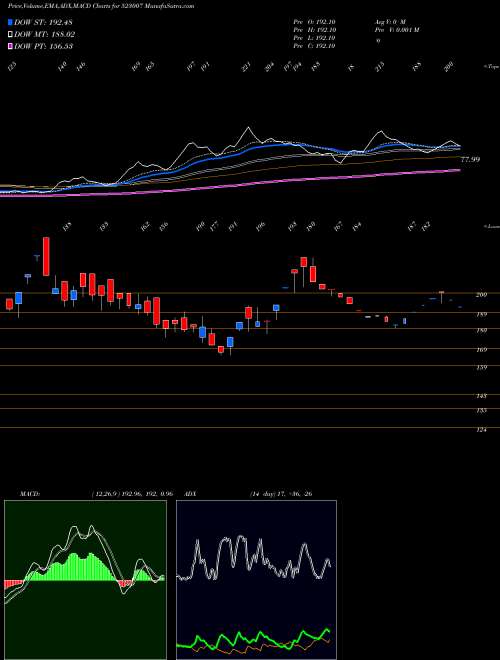Screen dimensions: 500x660
Task: Click the 180 price level label
Action: [482, 330]
